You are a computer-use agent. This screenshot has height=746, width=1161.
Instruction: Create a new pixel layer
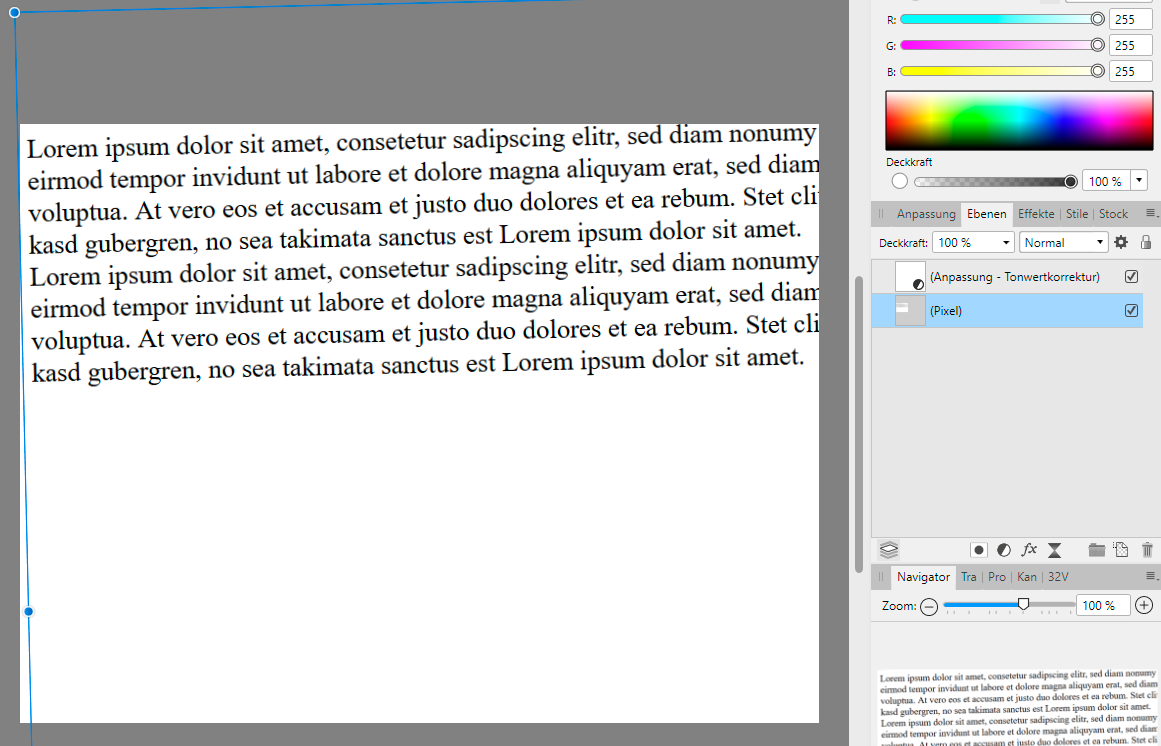(x=1121, y=549)
